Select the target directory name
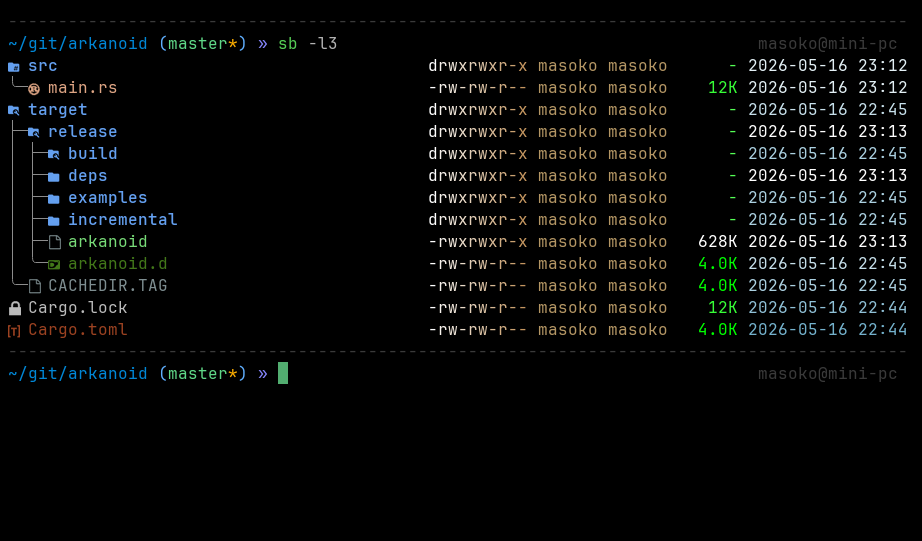The width and height of the screenshot is (922, 541). point(58,109)
